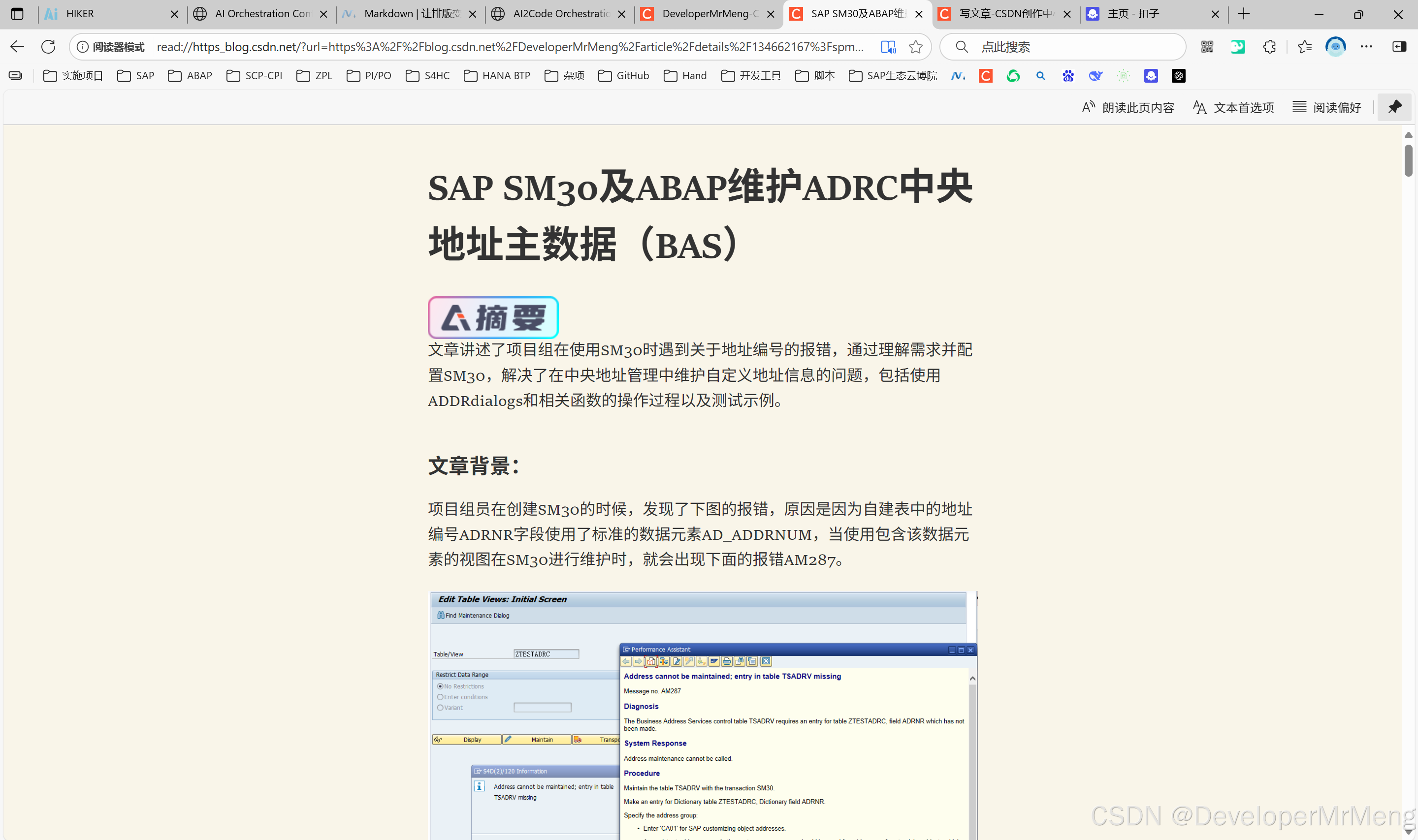Screen dimensions: 1418x840
Task: Open the ABAP bookmarks folder
Action: tap(190, 76)
